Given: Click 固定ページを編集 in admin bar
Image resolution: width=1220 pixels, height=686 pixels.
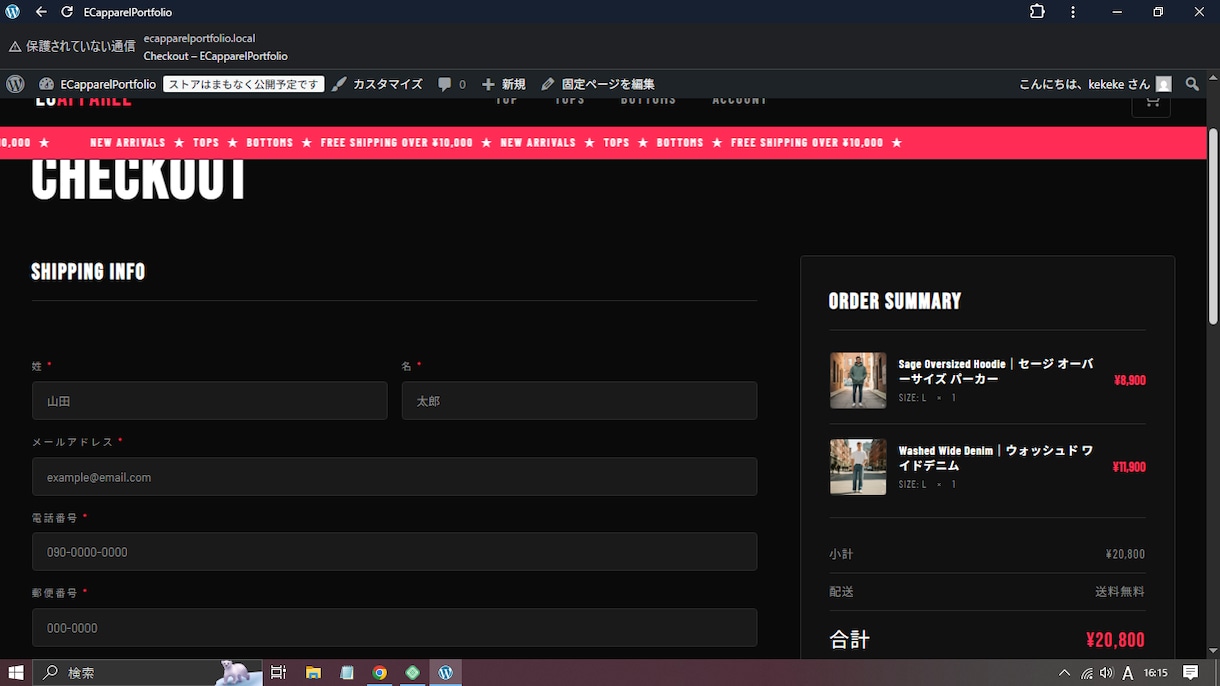Looking at the screenshot, I should [x=598, y=84].
